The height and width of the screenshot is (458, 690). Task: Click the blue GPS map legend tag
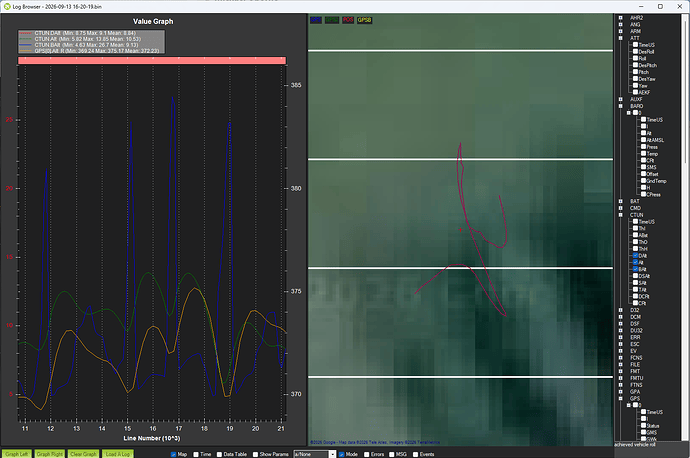coord(316,20)
